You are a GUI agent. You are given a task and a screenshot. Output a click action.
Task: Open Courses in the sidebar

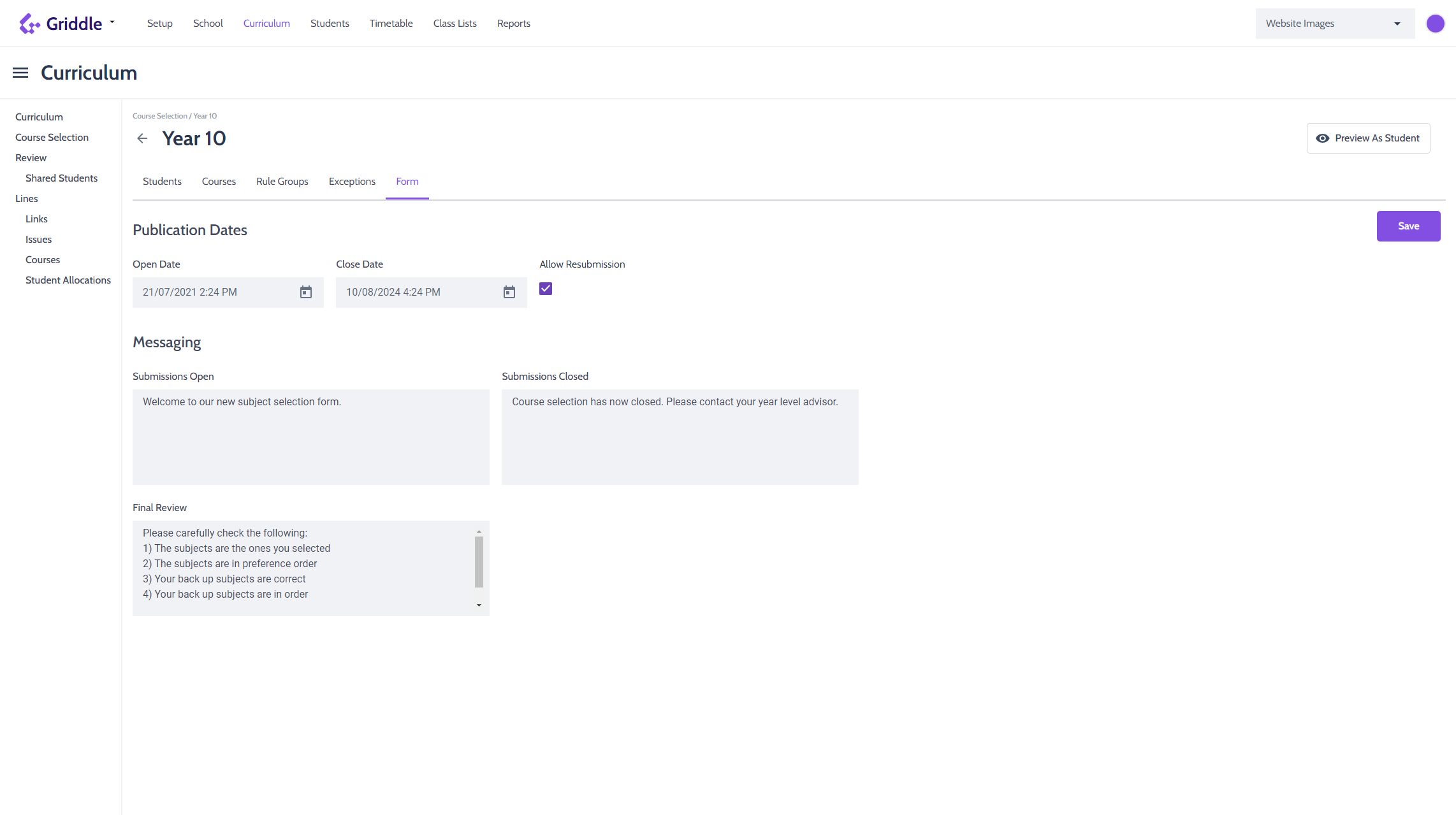(43, 260)
